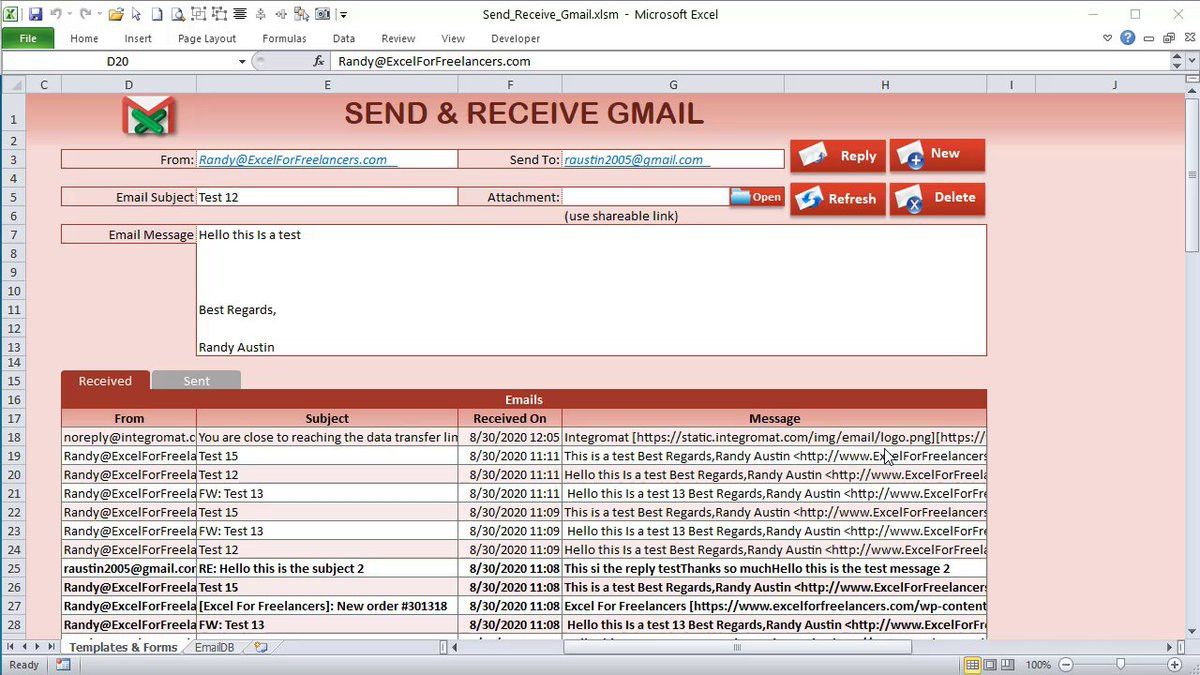Click the Distribute Horizontally icon
The height and width of the screenshot is (675, 1200).
click(x=281, y=14)
